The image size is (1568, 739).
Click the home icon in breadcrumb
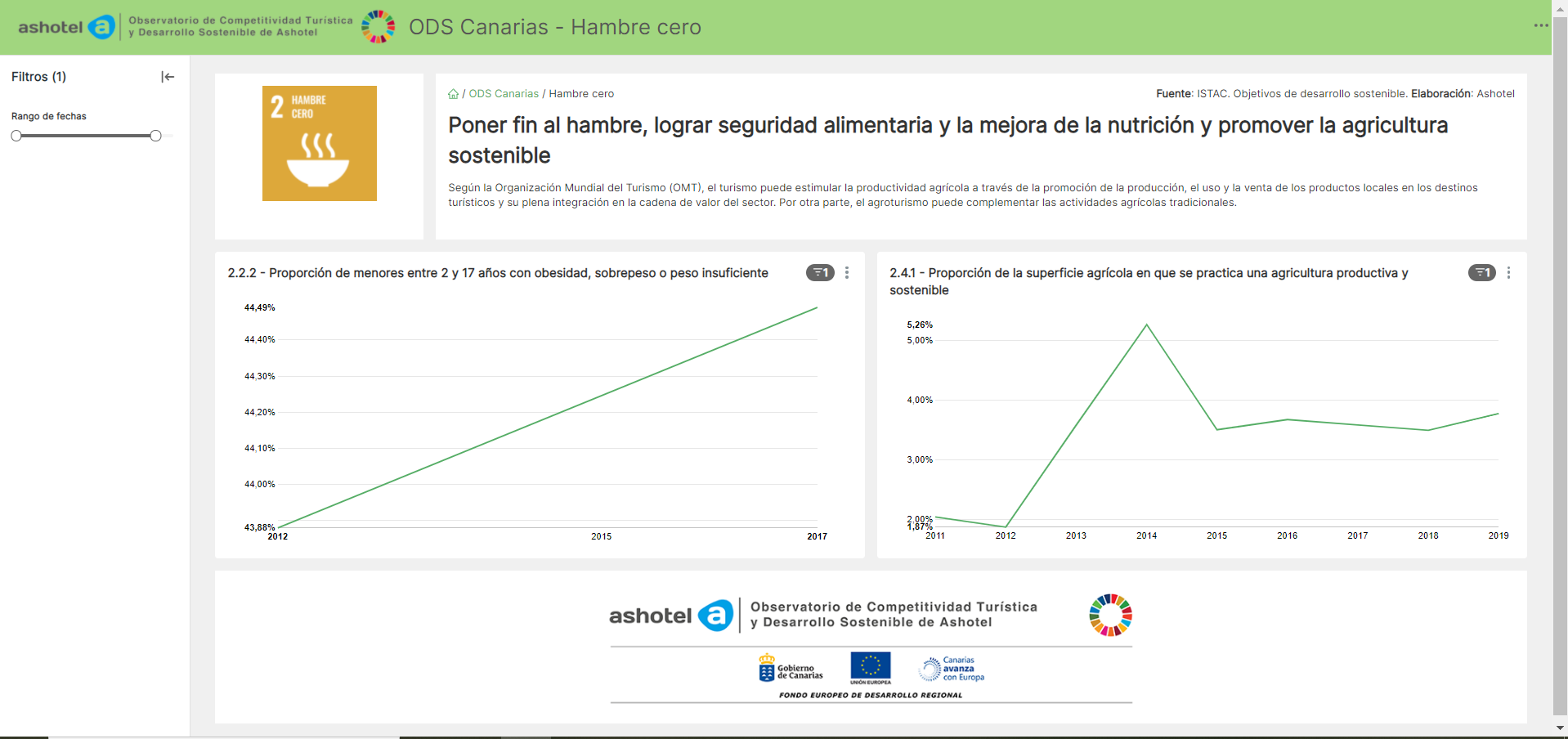453,94
